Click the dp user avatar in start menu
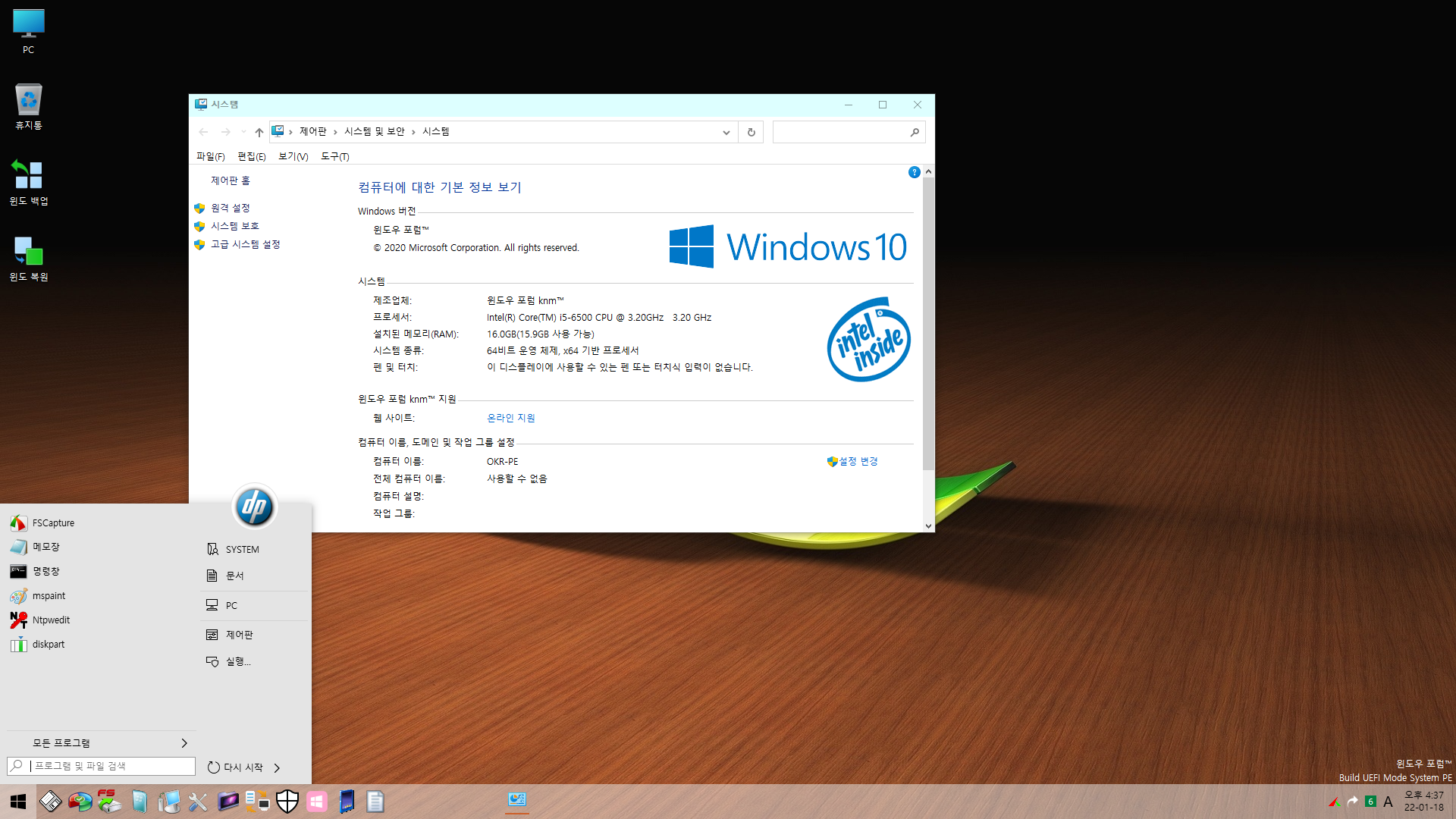This screenshot has height=819, width=1456. click(x=254, y=507)
